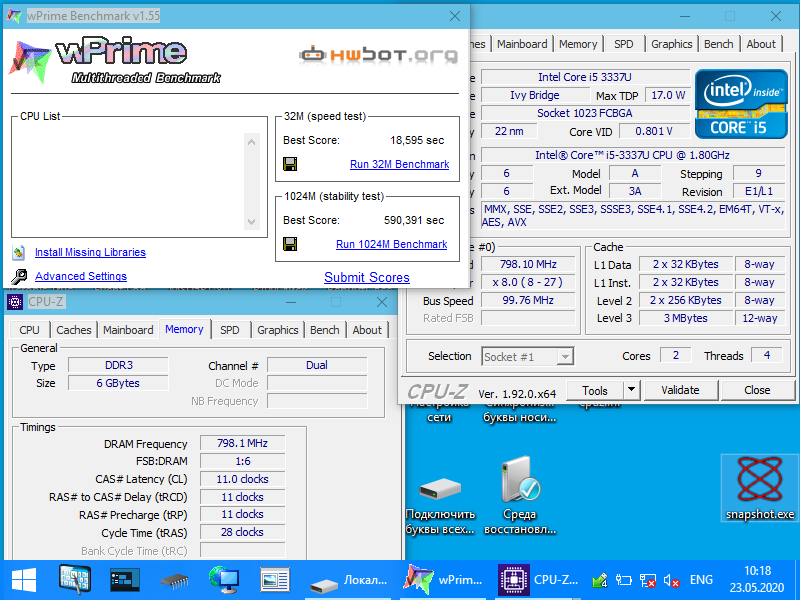This screenshot has height=600, width=800.
Task: Click the Validate button in CPU-Z
Action: [x=681, y=390]
